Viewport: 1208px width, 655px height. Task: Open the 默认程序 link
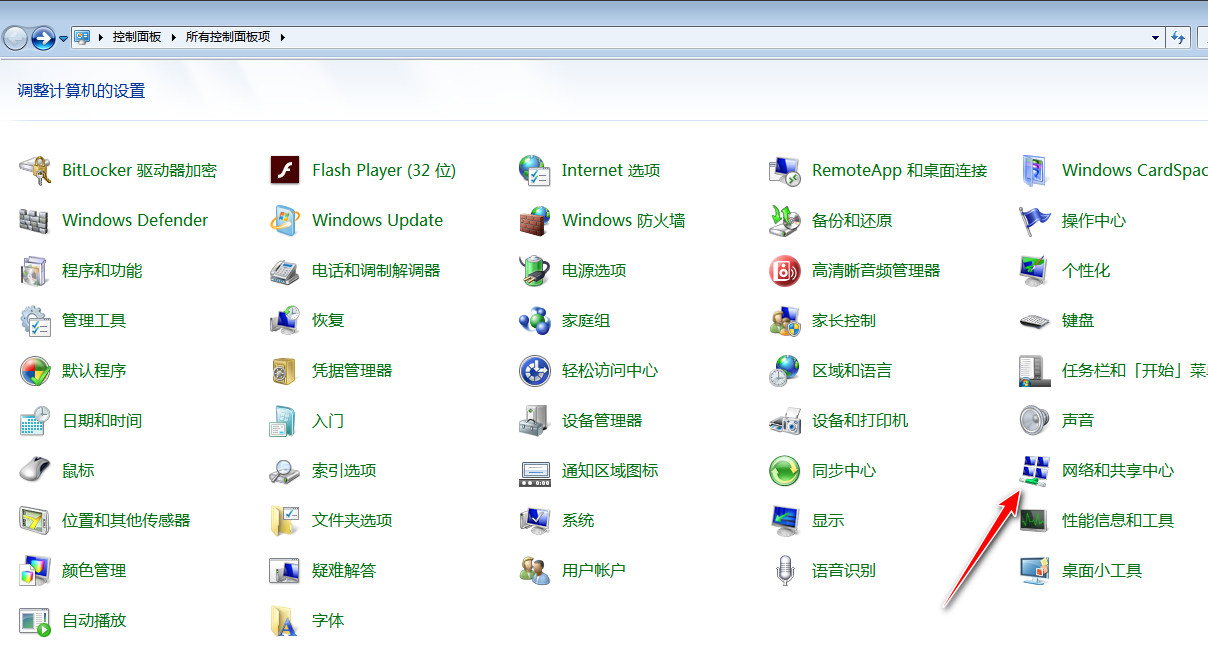click(94, 371)
